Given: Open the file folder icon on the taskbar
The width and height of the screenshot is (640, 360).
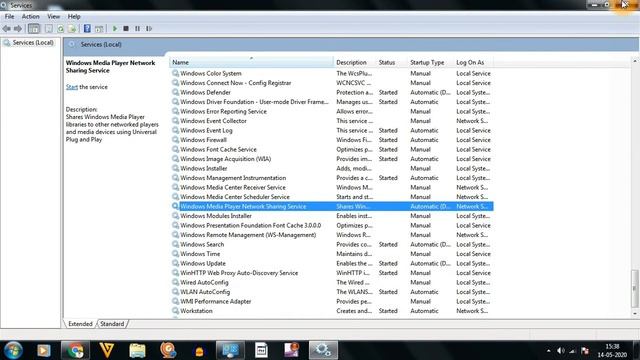Looking at the screenshot, I should [x=137, y=350].
